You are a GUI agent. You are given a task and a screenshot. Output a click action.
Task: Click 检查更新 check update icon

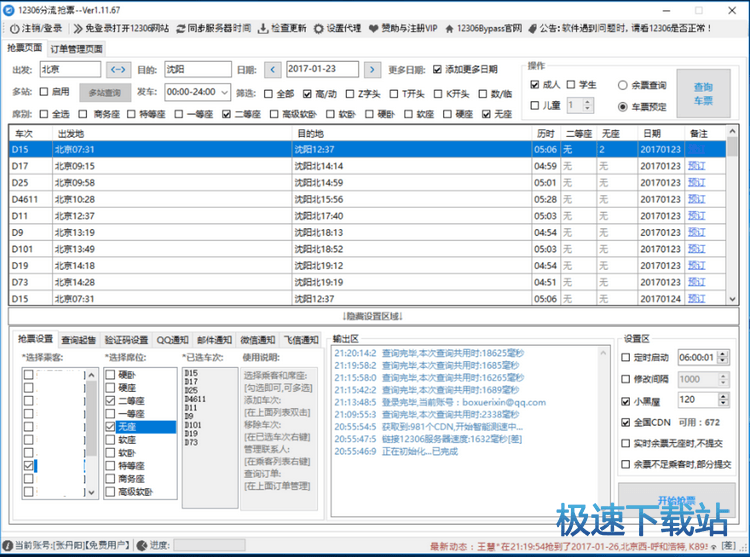[262, 29]
